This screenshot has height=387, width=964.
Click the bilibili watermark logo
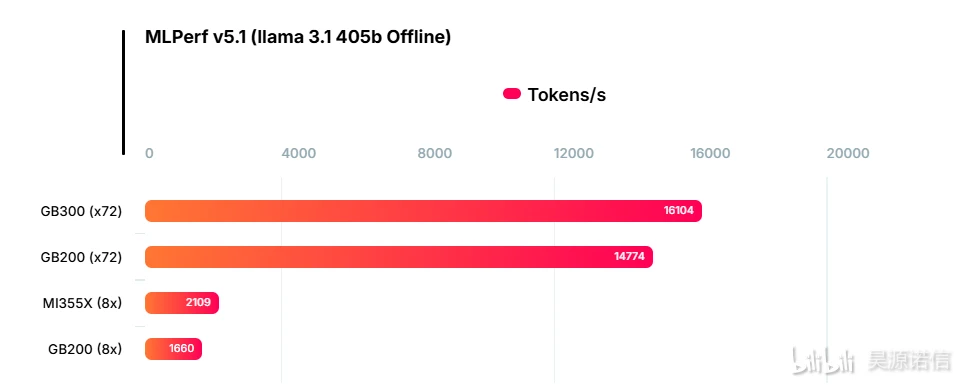pyautogui.click(x=823, y=361)
